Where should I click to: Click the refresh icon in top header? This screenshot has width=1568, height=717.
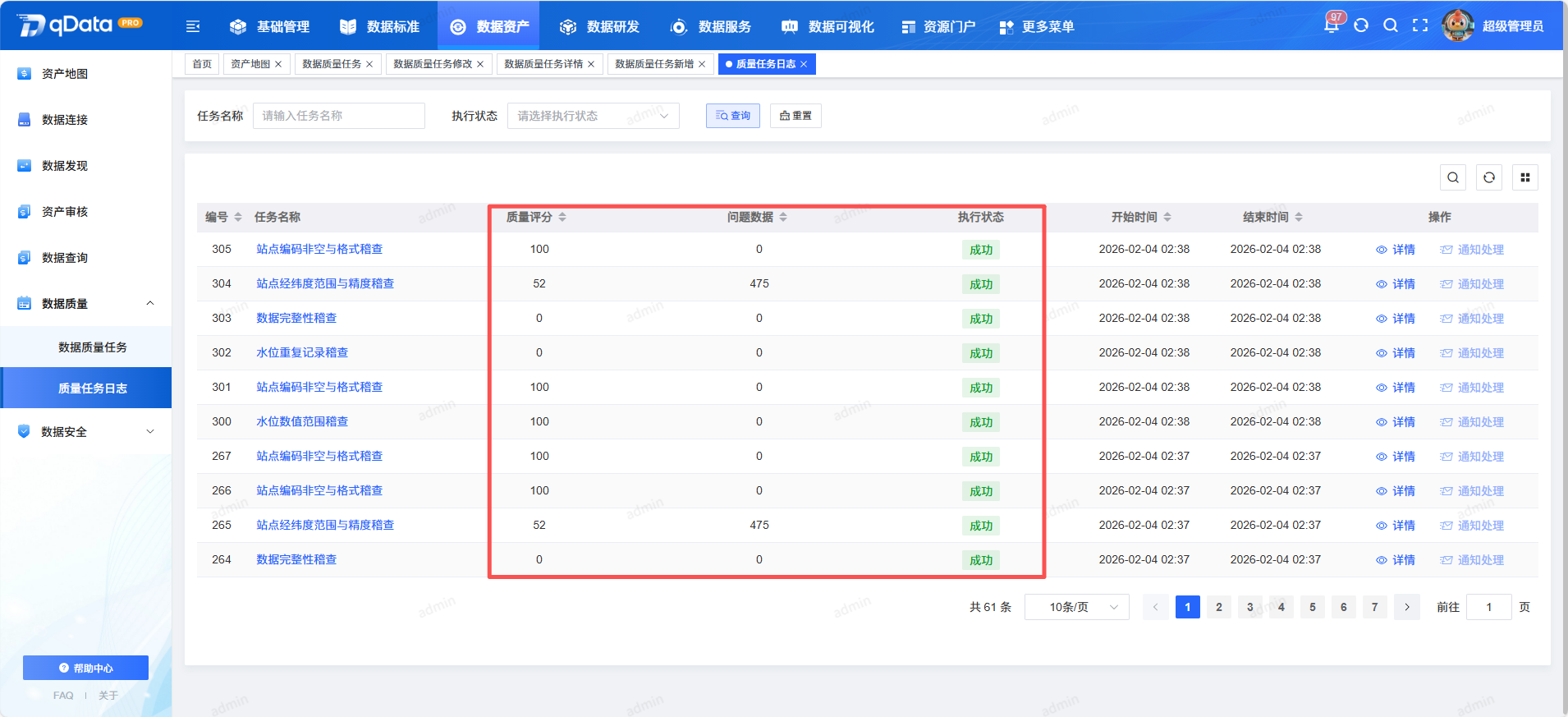1361,25
